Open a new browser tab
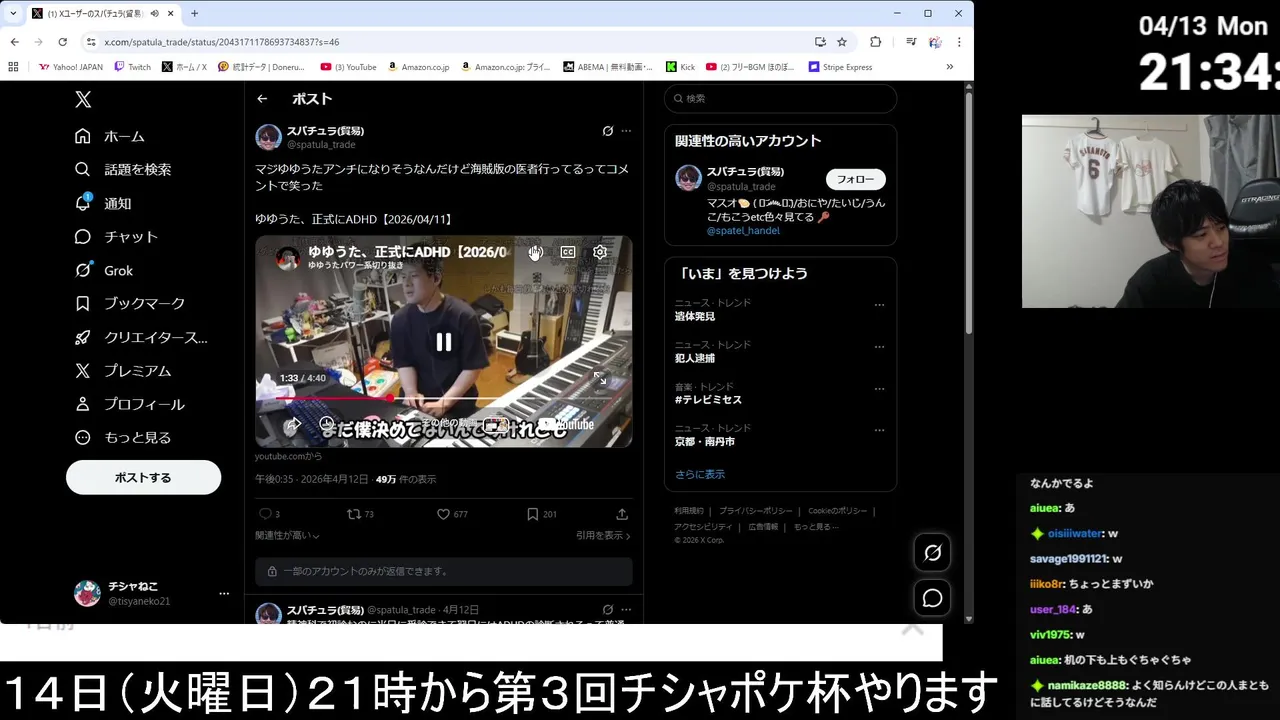 tap(194, 14)
